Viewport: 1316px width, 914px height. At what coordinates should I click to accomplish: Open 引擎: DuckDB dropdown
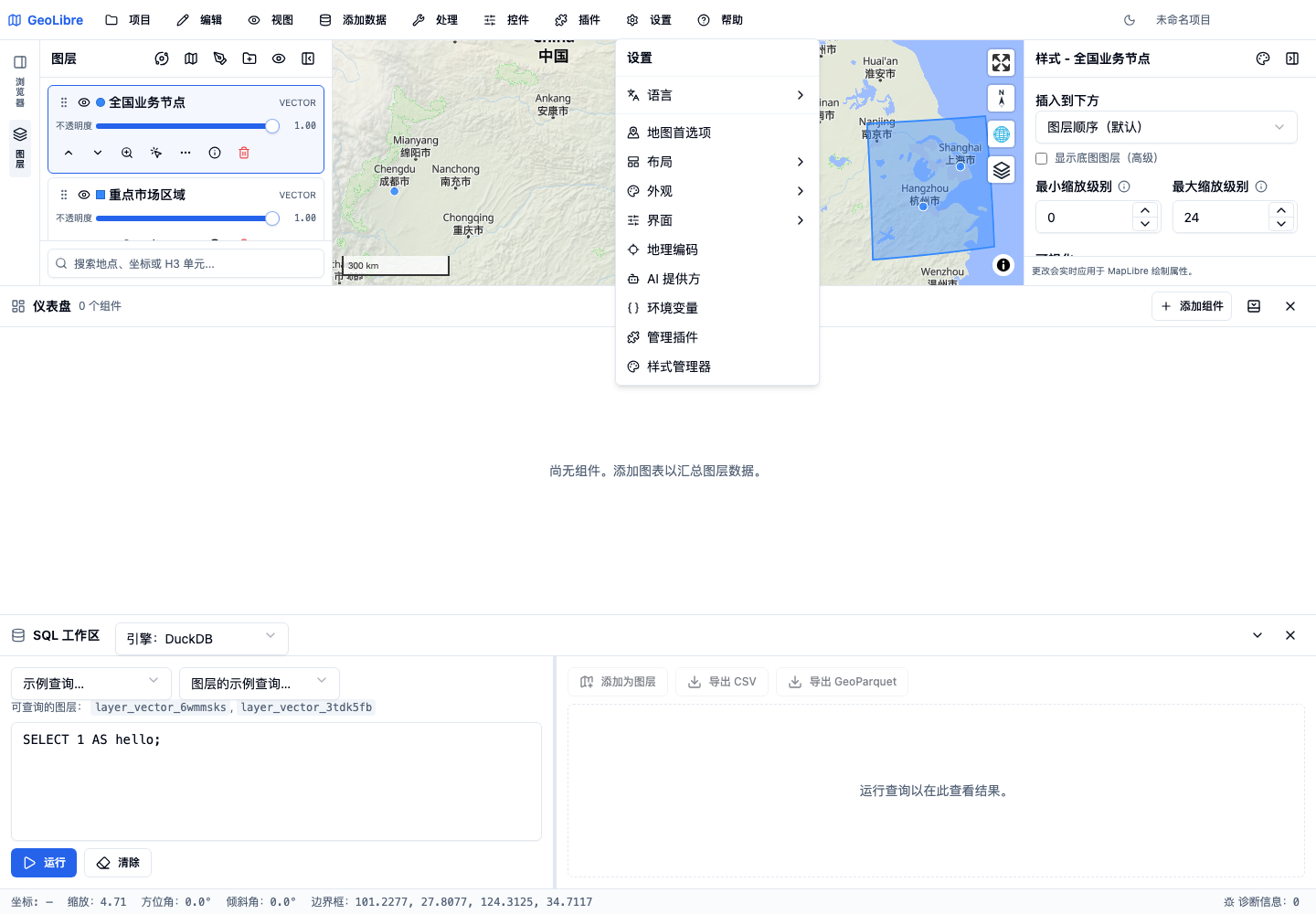[x=202, y=639]
